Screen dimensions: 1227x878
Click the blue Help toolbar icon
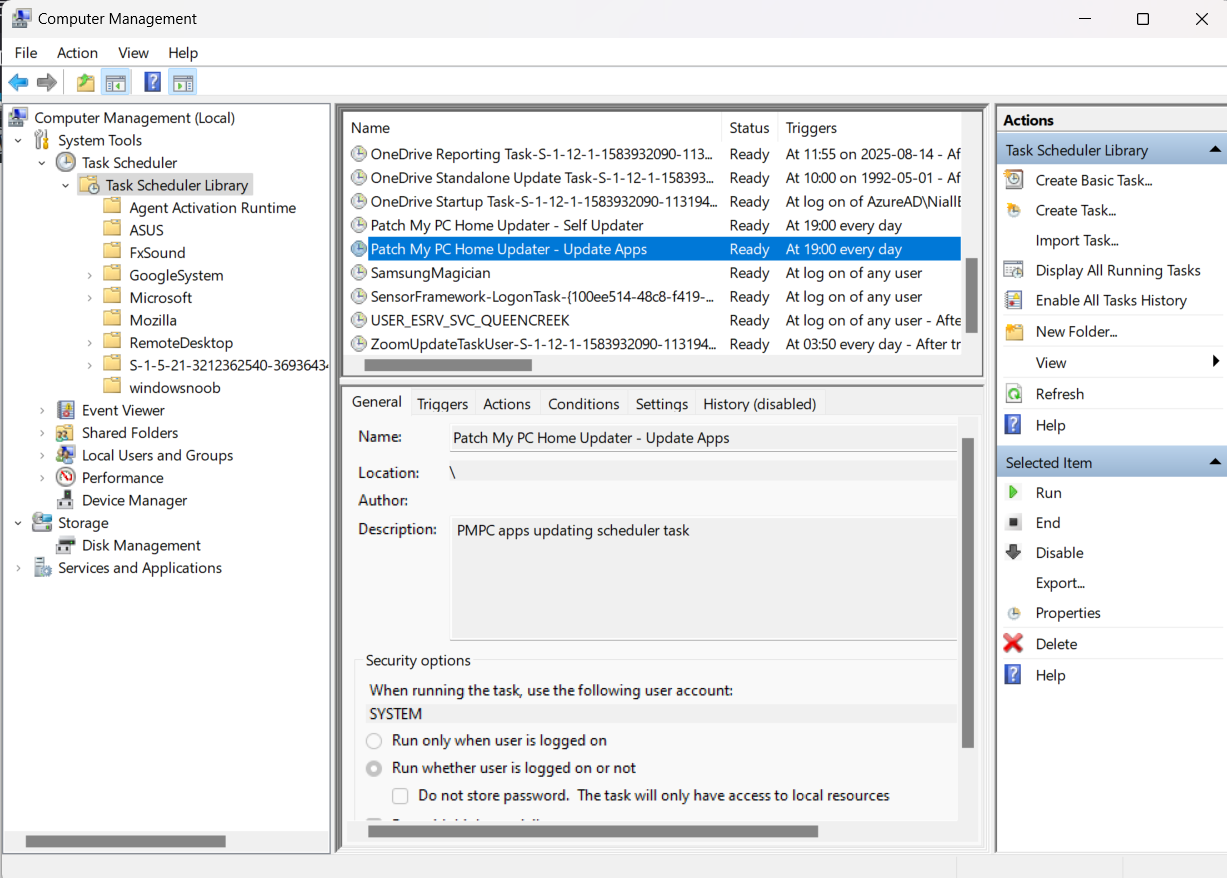coord(152,82)
